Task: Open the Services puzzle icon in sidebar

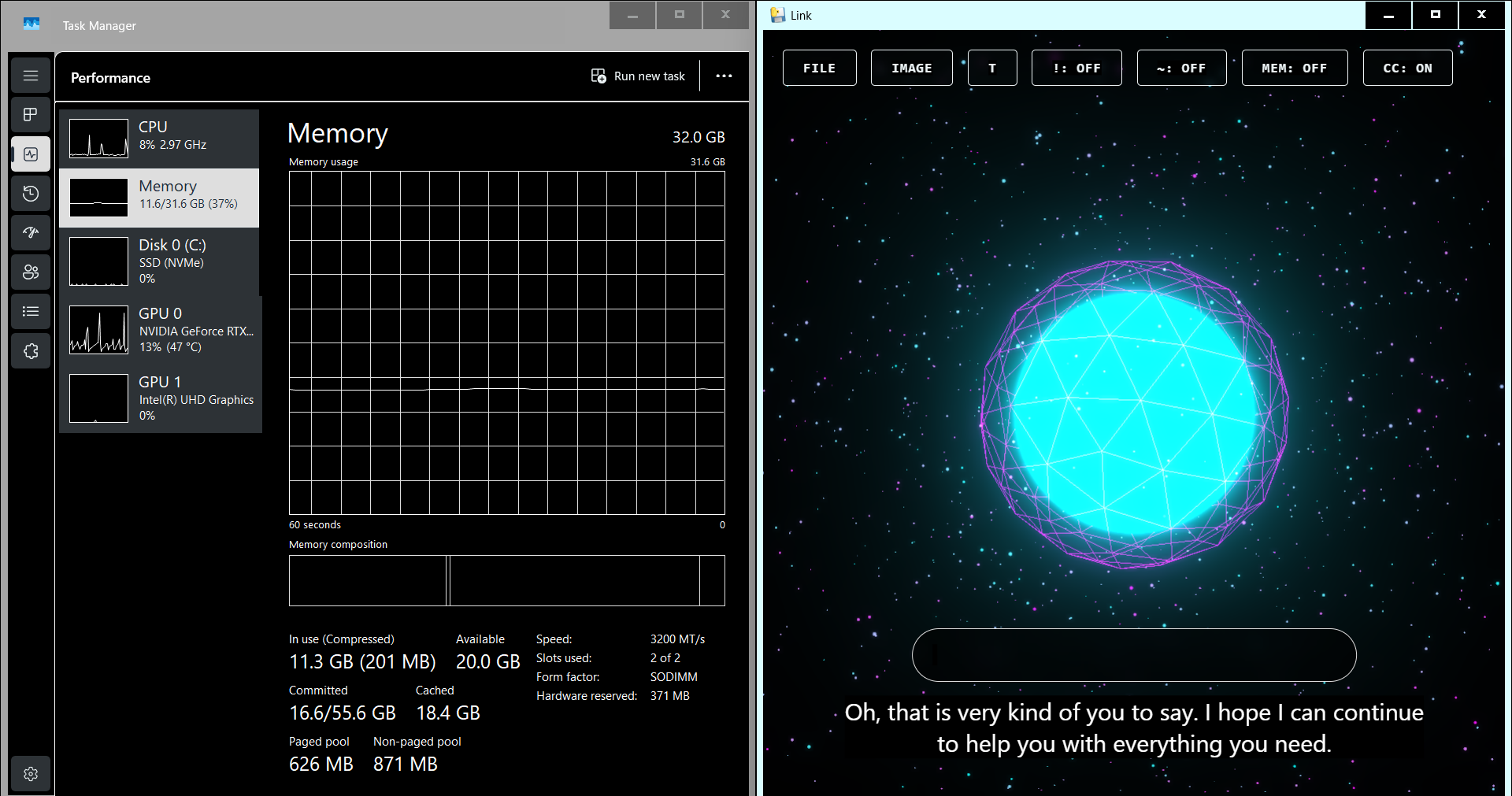Action: click(x=31, y=351)
